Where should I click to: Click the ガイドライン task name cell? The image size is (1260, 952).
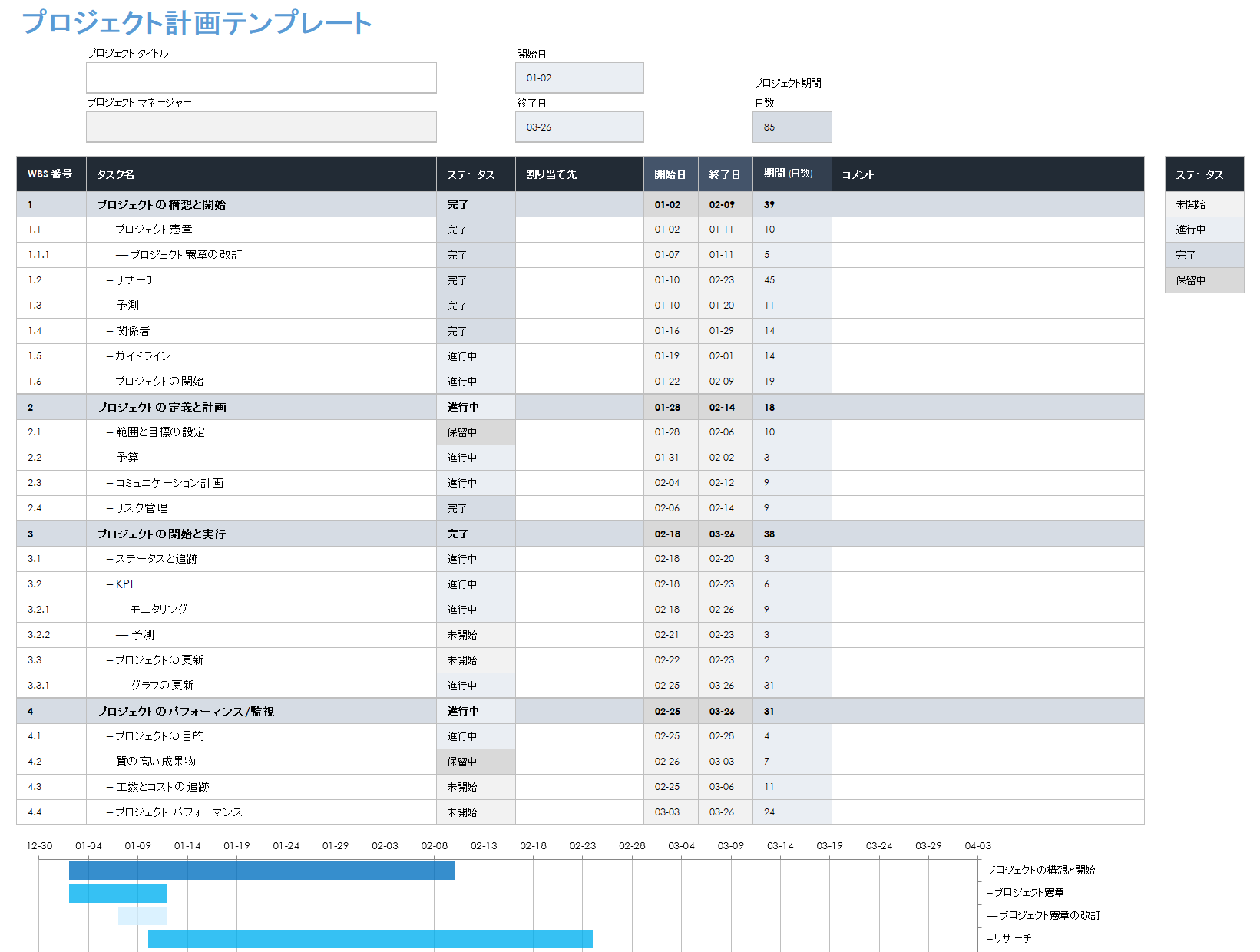click(x=261, y=356)
